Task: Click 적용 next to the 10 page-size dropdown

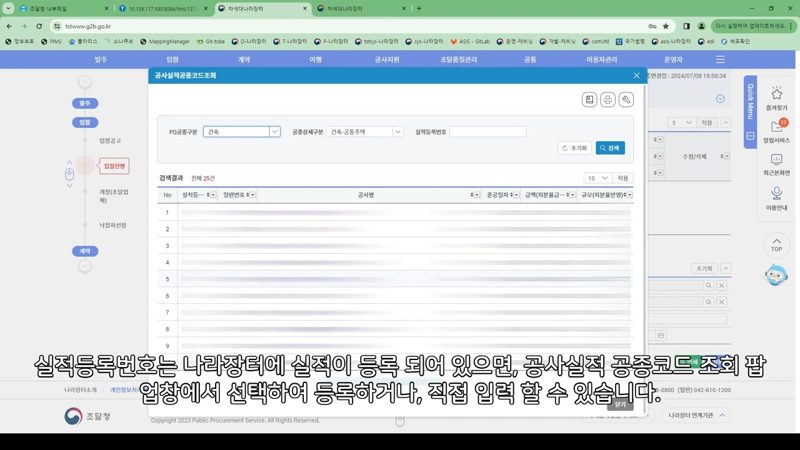Action: click(623, 178)
